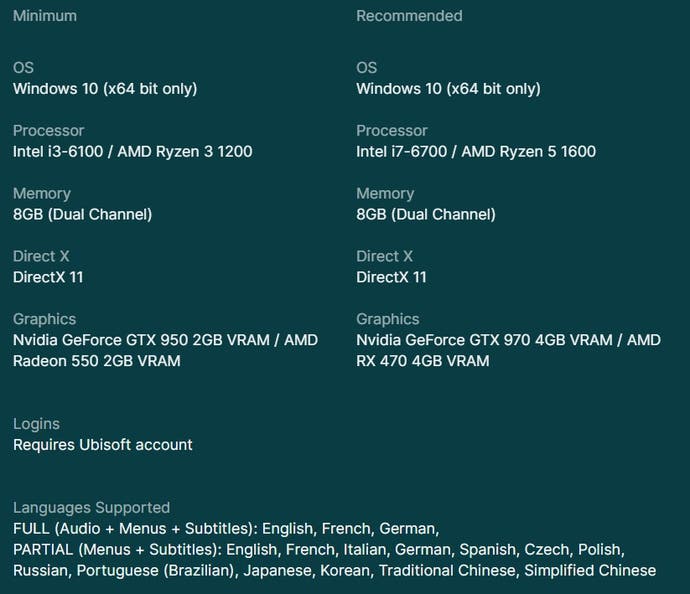Click DirectX 11 under Minimum column
This screenshot has width=690, height=594.
48,277
